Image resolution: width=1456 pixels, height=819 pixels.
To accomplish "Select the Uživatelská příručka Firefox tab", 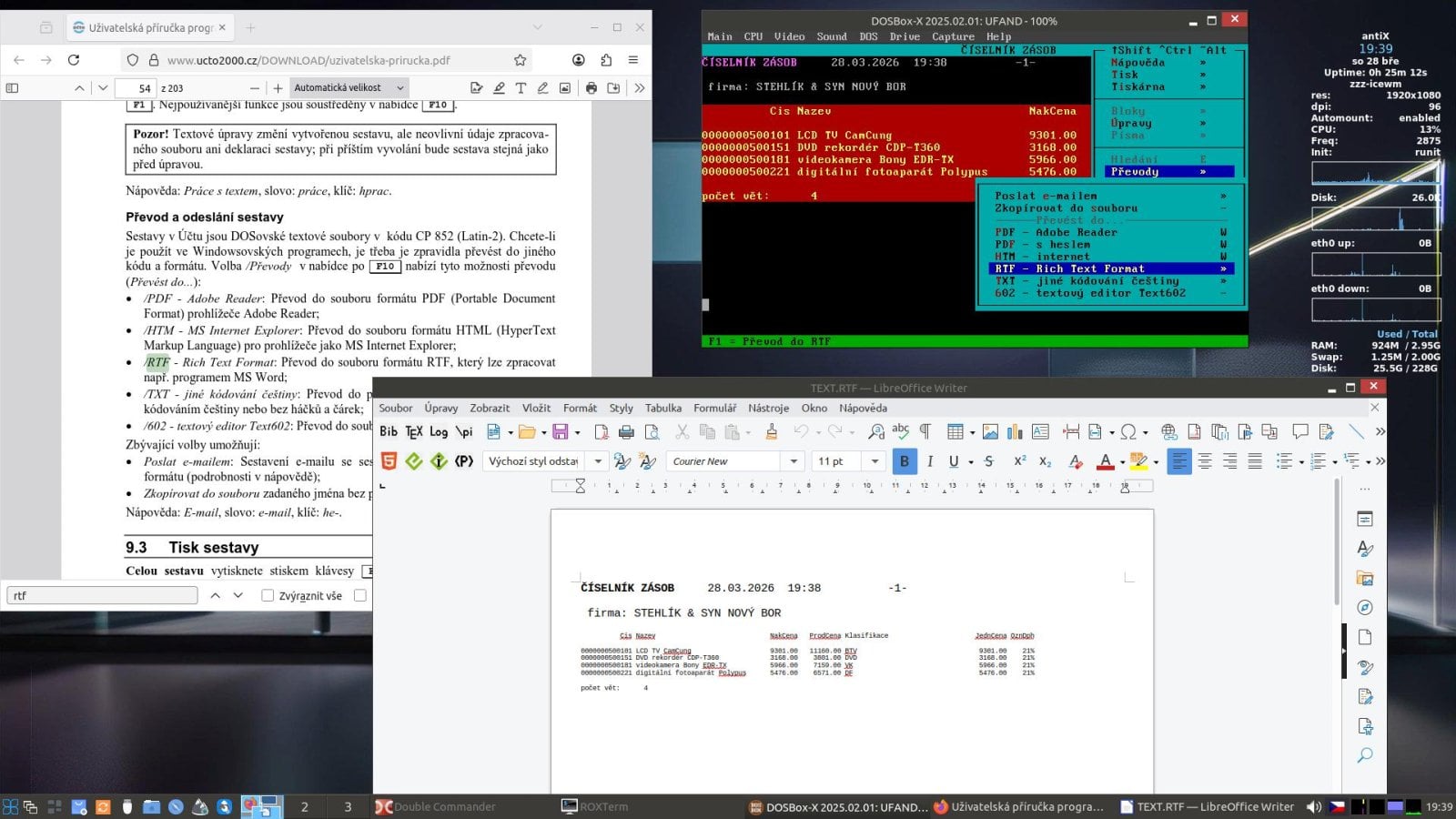I will pyautogui.click(x=149, y=27).
